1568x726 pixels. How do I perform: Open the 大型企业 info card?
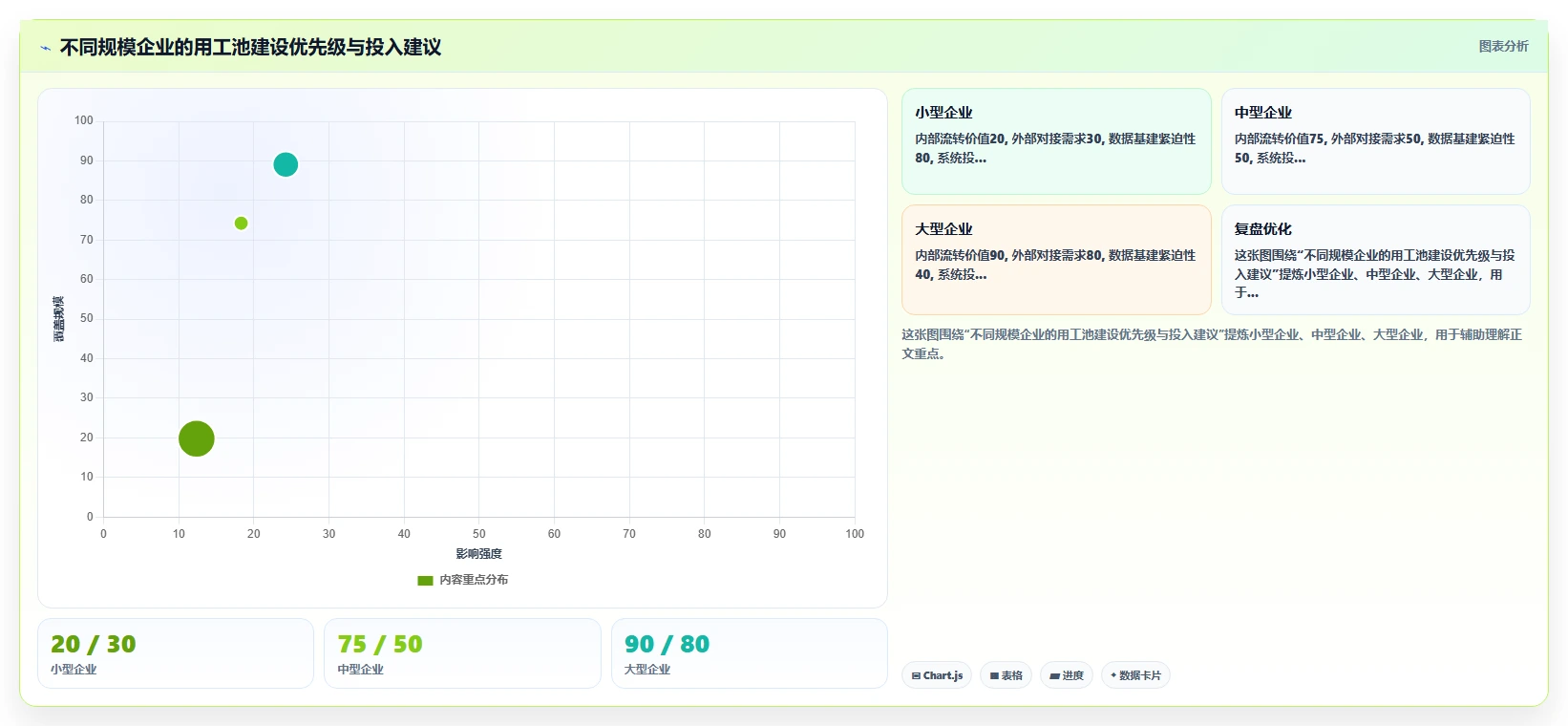click(1056, 260)
